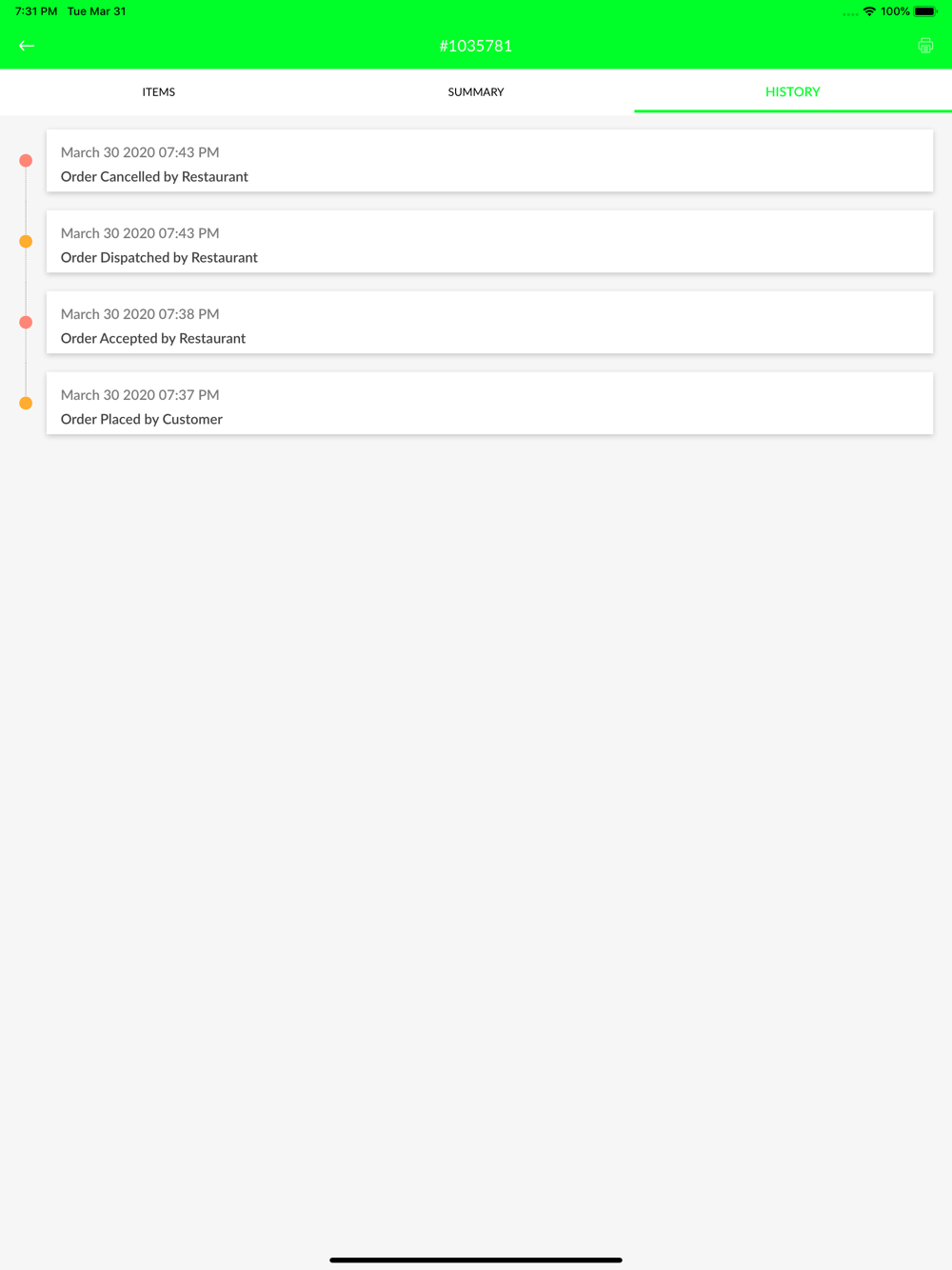Tap the Wi-Fi status icon
Image resolution: width=952 pixels, height=1270 pixels.
tap(869, 11)
